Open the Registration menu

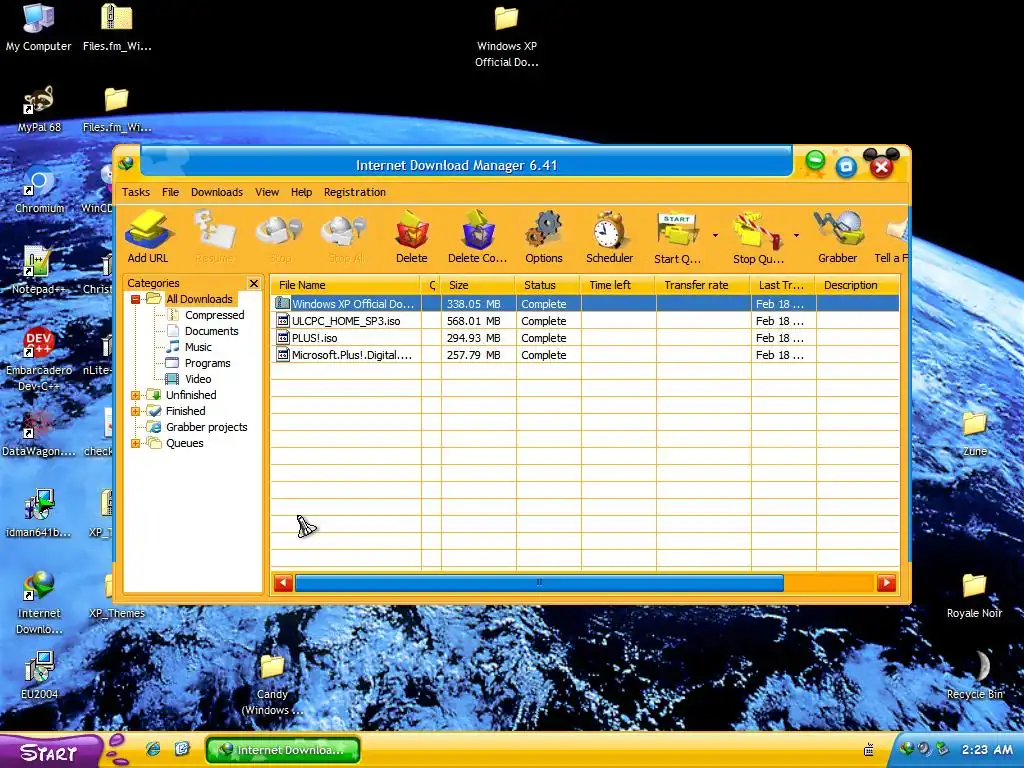355,192
